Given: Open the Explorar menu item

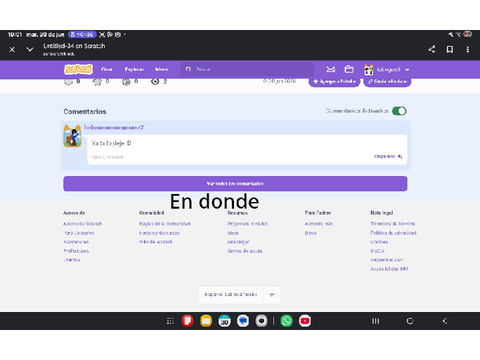Looking at the screenshot, I should tap(134, 69).
